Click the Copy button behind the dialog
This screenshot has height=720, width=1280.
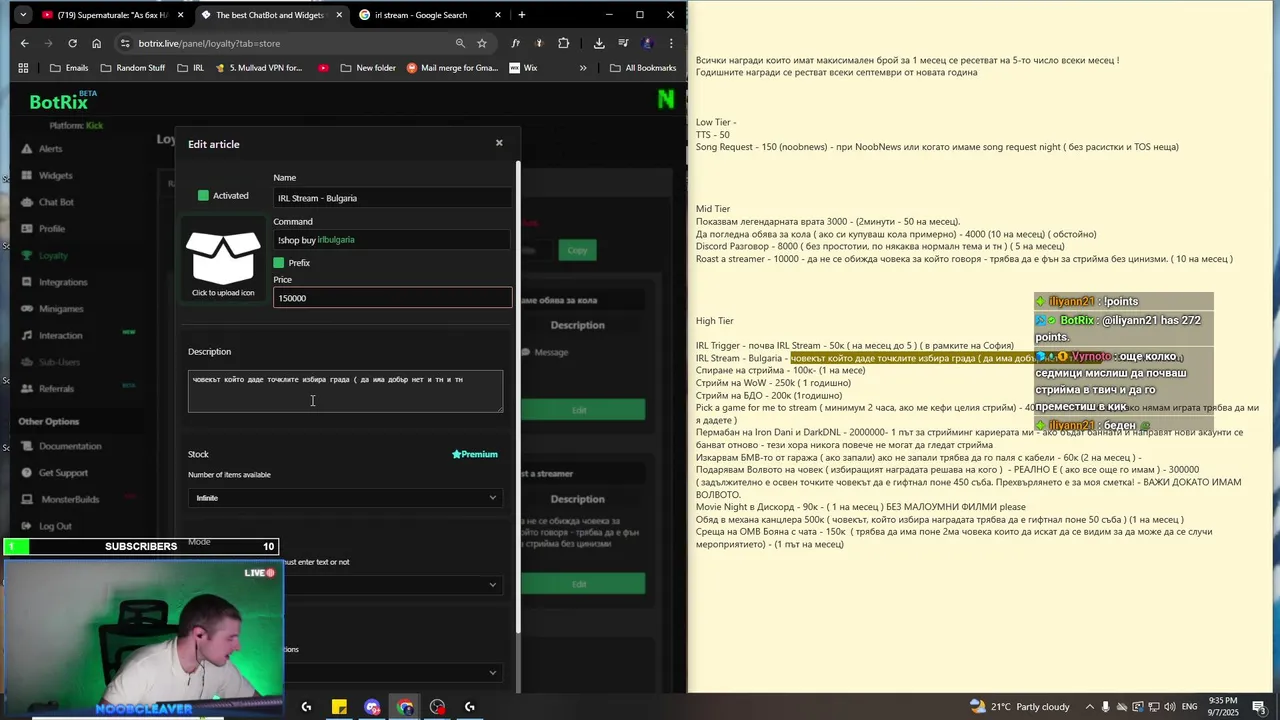(577, 250)
